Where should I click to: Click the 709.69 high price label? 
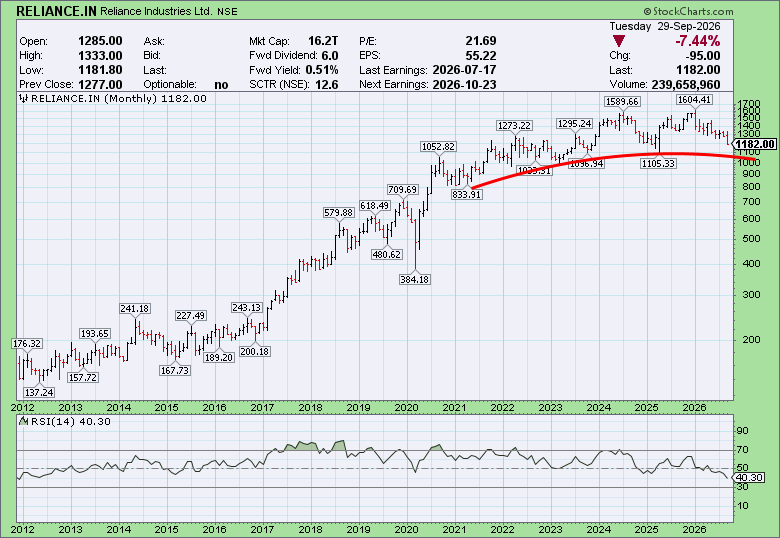[x=402, y=189]
